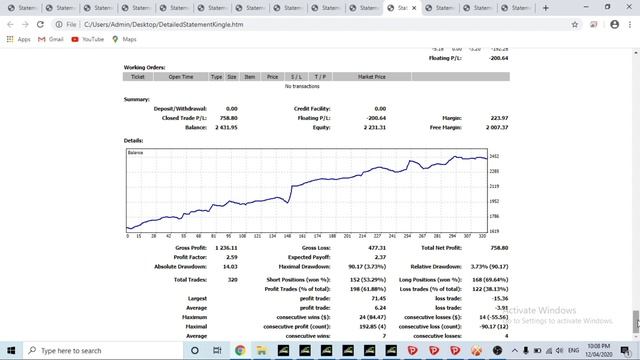Viewport: 640px width, 360px height.
Task: View site information icon beside File
Action: coord(59,24)
